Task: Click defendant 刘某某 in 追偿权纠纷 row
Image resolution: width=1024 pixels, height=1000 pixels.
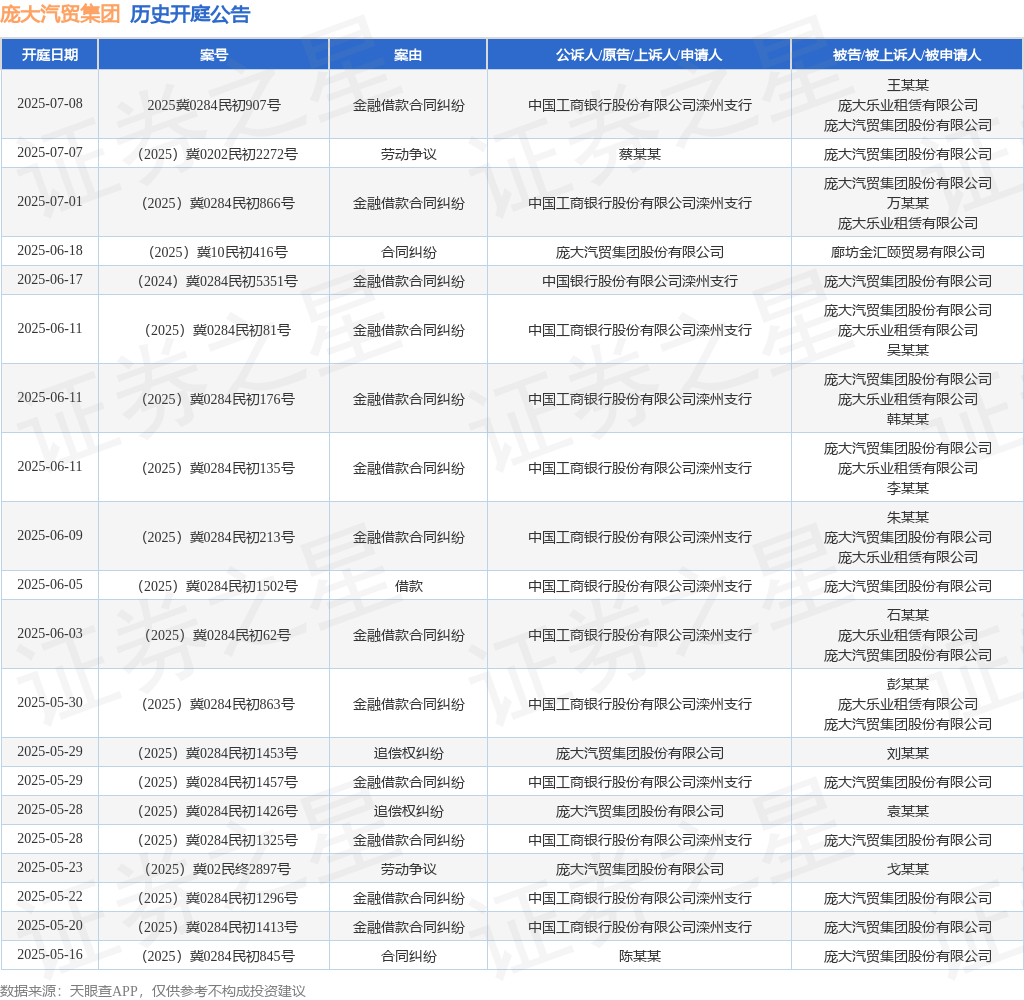Action: pos(907,753)
